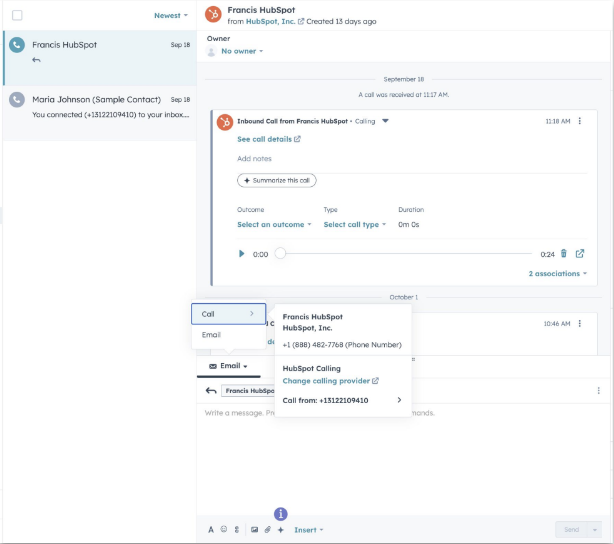Screen dimensions: 614x544
Task: Insert an image using the image icon
Action: click(255, 530)
